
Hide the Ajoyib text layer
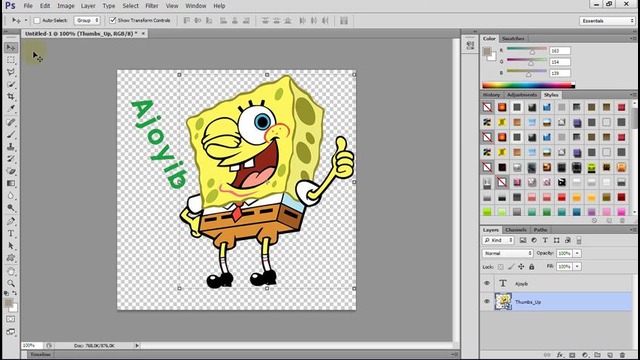coord(487,283)
